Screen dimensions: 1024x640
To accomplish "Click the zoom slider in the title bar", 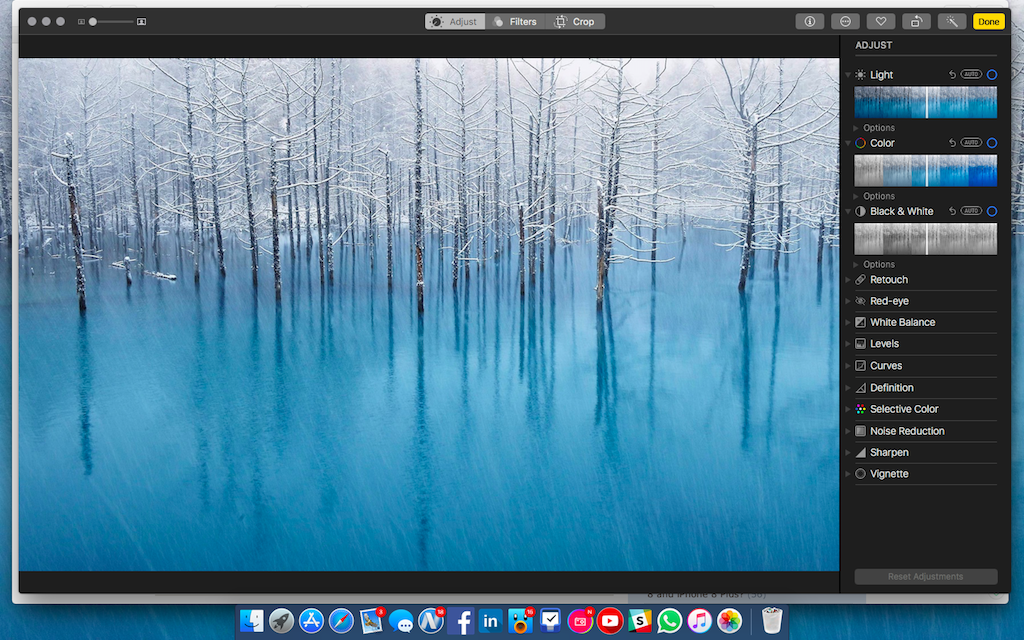I will pos(111,21).
